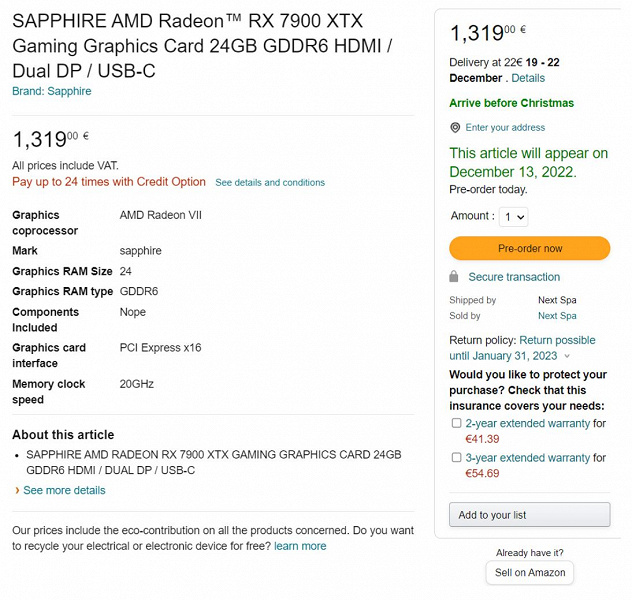The height and width of the screenshot is (600, 632).
Task: Click the delivery Details link
Action: click(528, 78)
